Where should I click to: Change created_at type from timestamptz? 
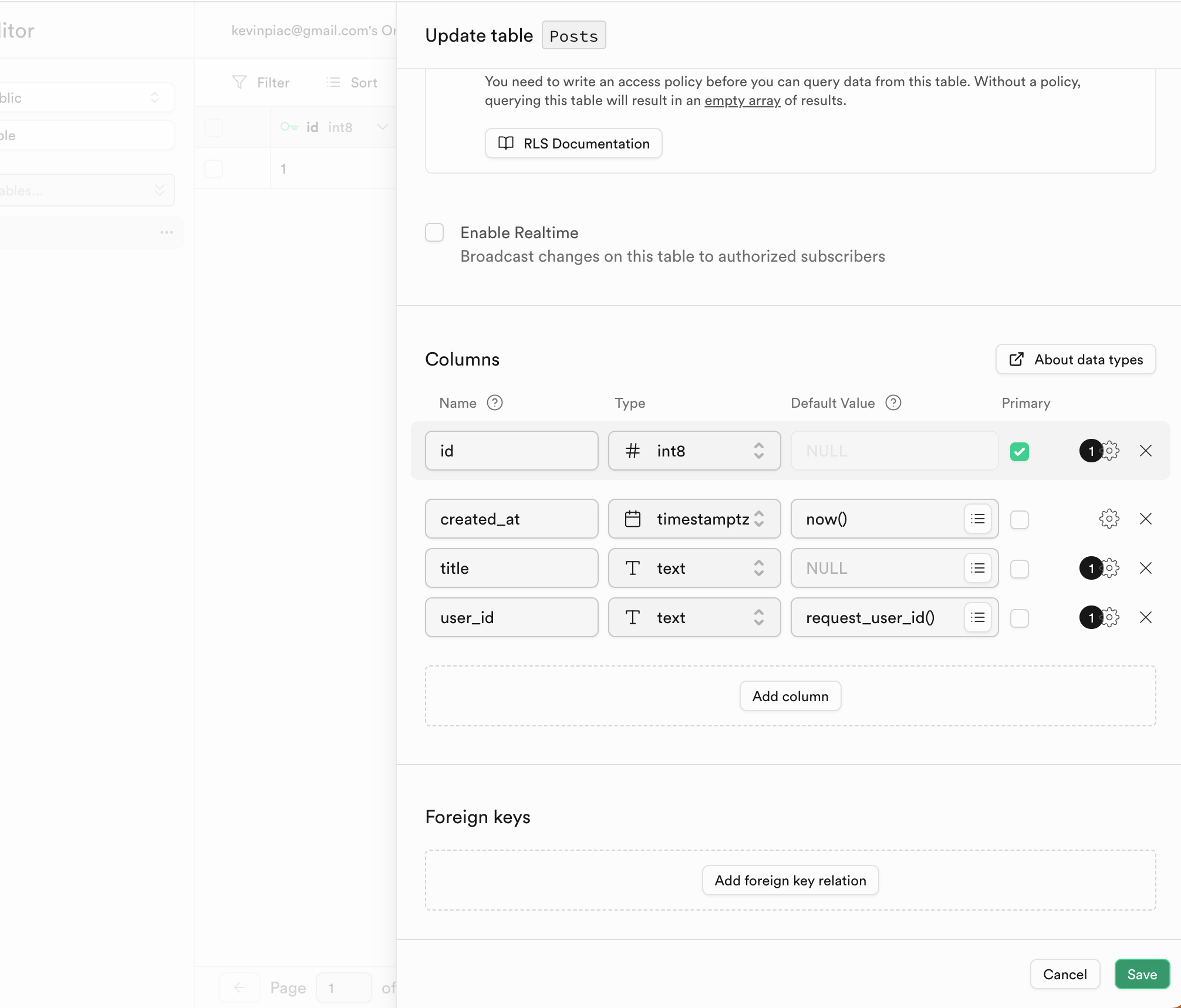694,519
